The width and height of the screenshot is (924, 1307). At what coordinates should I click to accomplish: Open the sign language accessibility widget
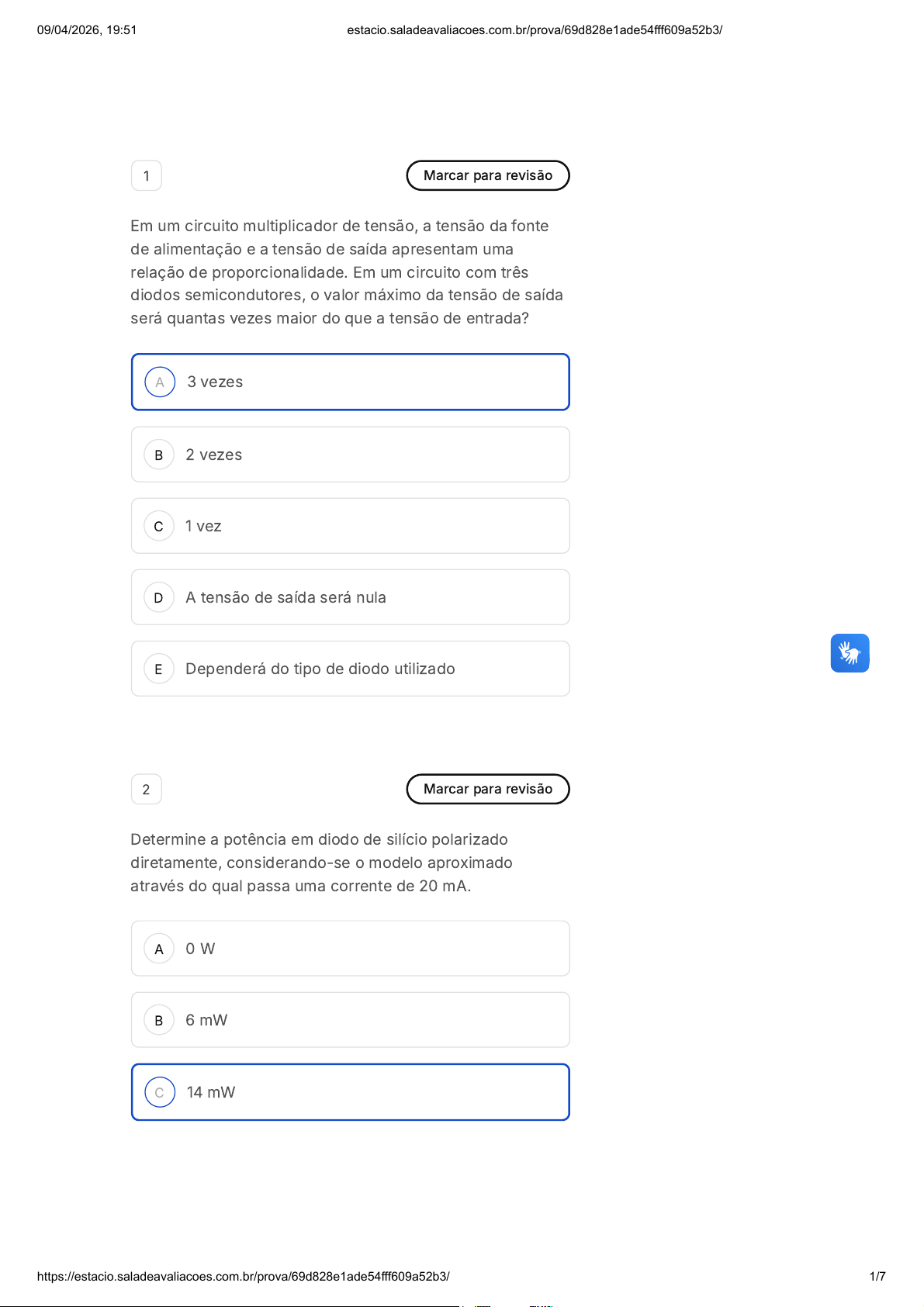pyautogui.click(x=850, y=653)
